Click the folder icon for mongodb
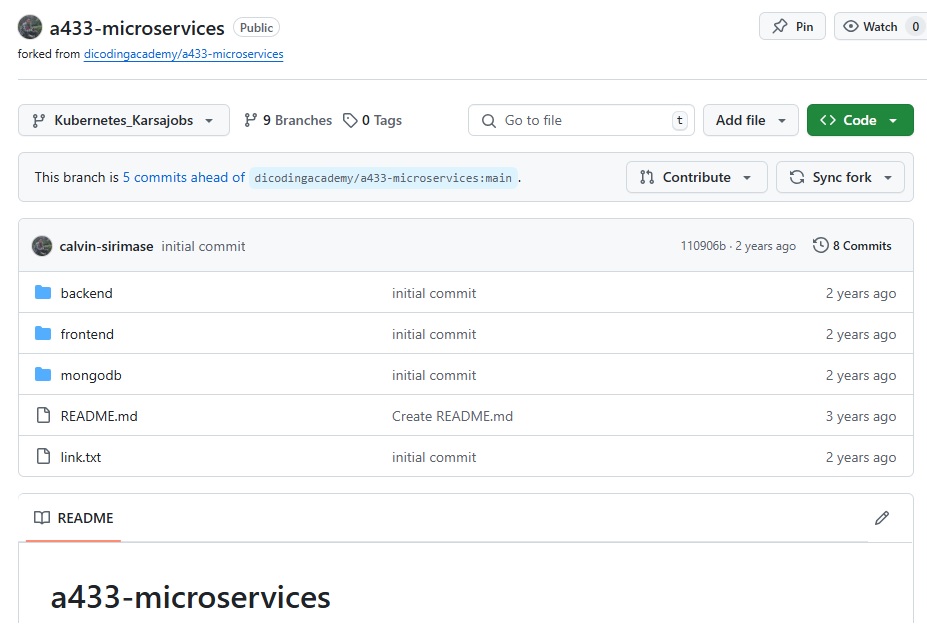This screenshot has width=927, height=644. 43,374
